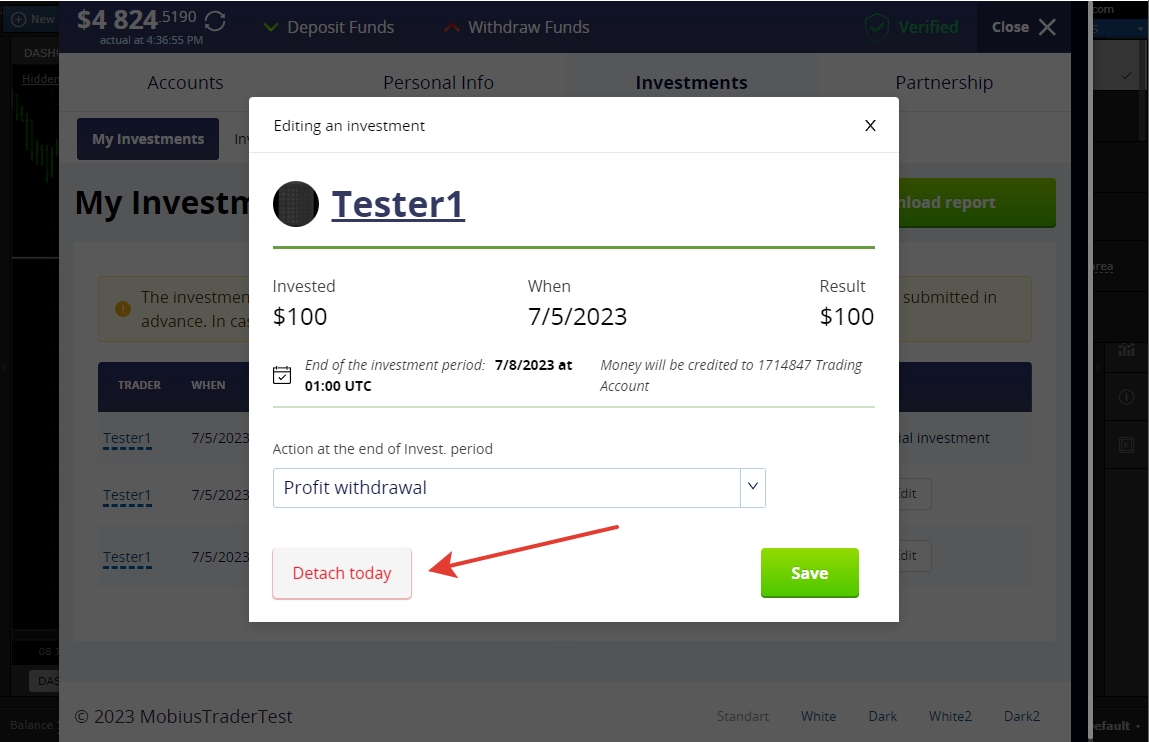Select the Dark2 theme option
Screen dimensions: 1149x742
(1021, 716)
